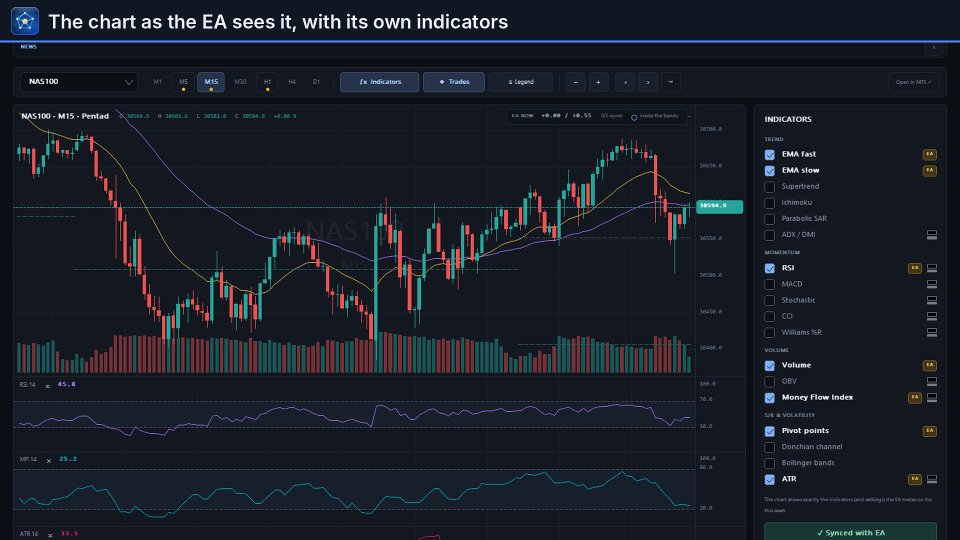Click the EA badge beside Volume
Image resolution: width=960 pixels, height=540 pixels.
[x=929, y=366]
